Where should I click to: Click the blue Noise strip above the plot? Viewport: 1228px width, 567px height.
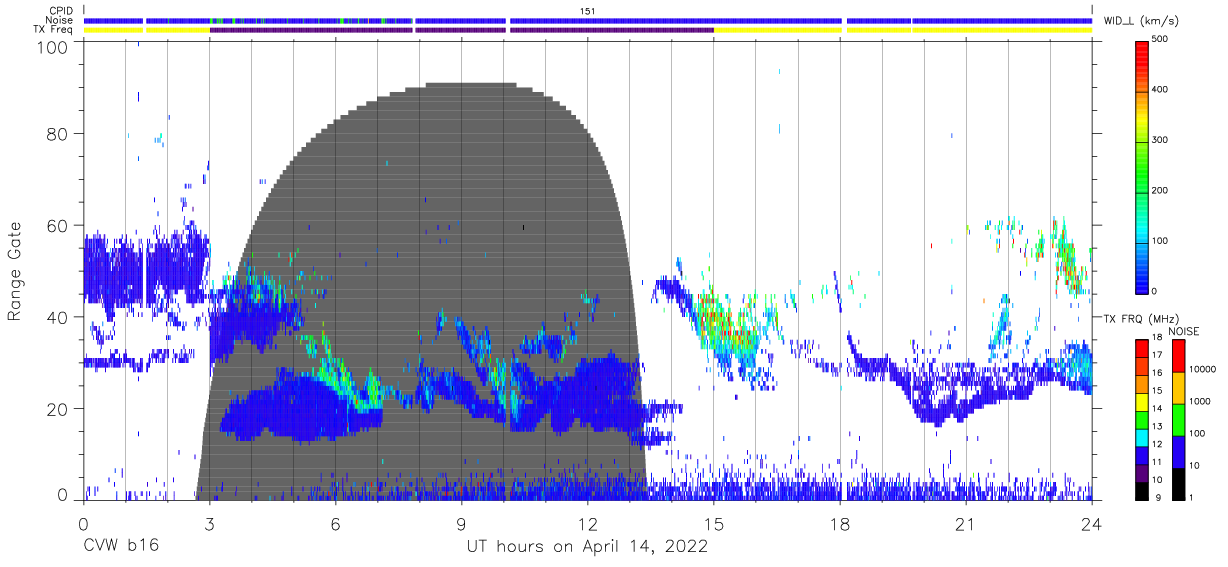[588, 20]
